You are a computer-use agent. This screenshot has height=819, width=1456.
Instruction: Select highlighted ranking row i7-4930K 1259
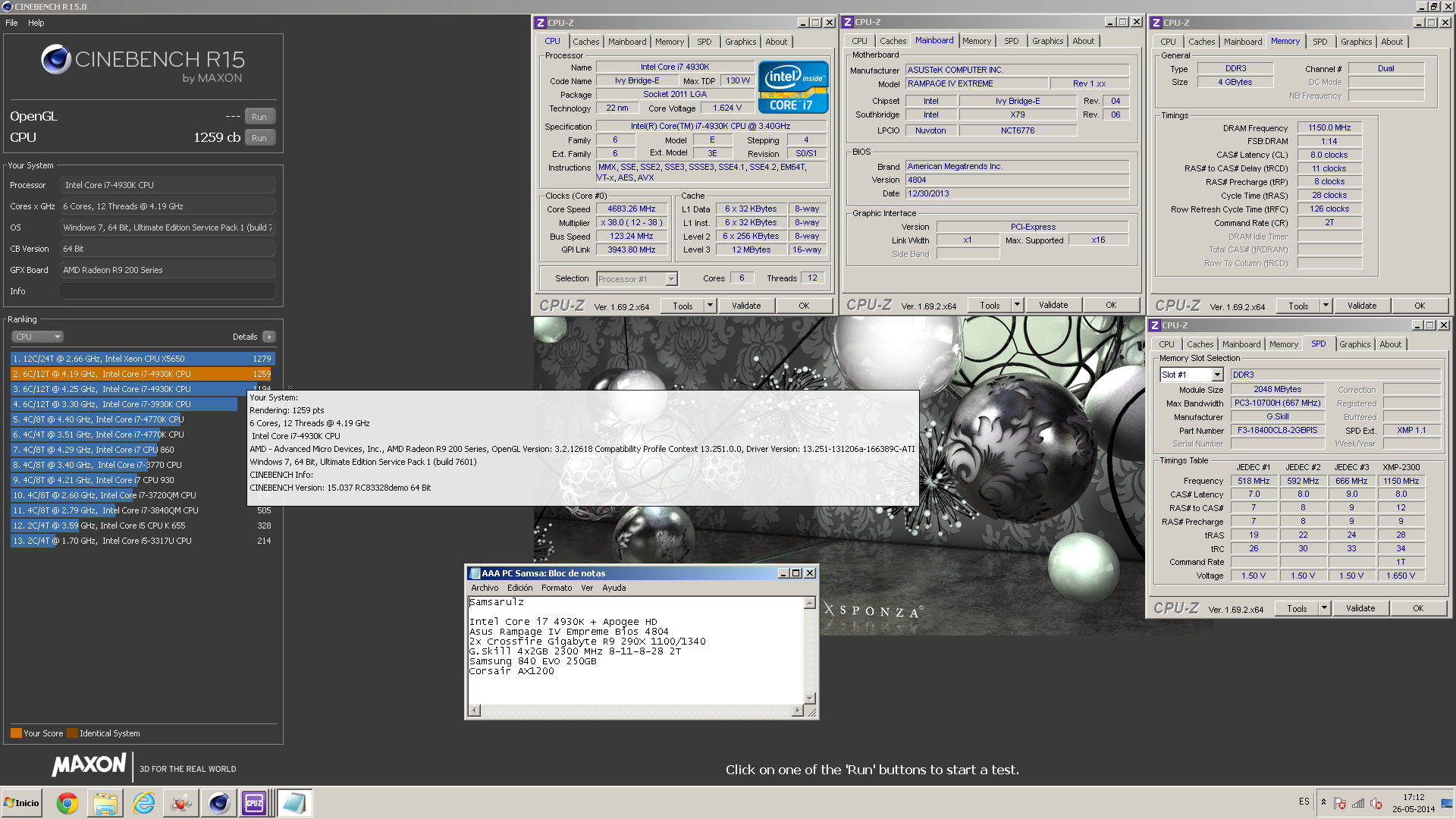point(142,374)
